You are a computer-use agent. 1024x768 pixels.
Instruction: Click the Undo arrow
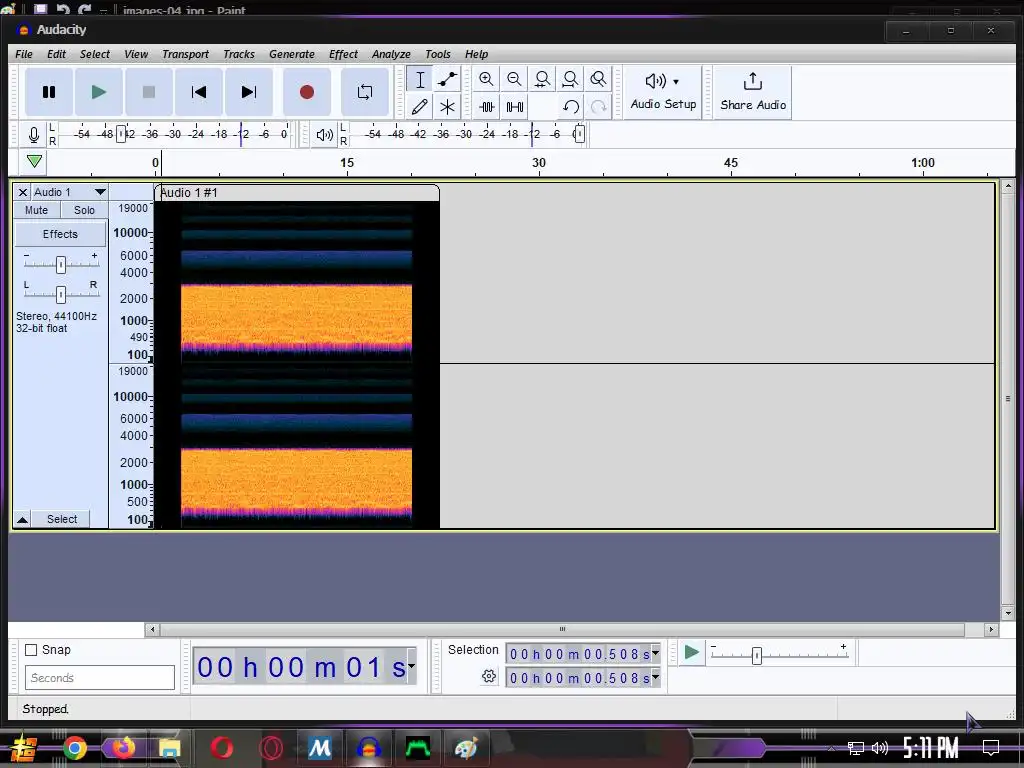point(571,106)
